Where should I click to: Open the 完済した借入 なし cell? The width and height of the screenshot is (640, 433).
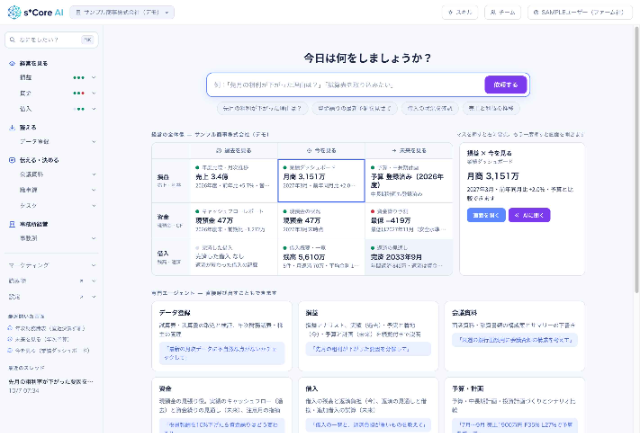tap(233, 257)
